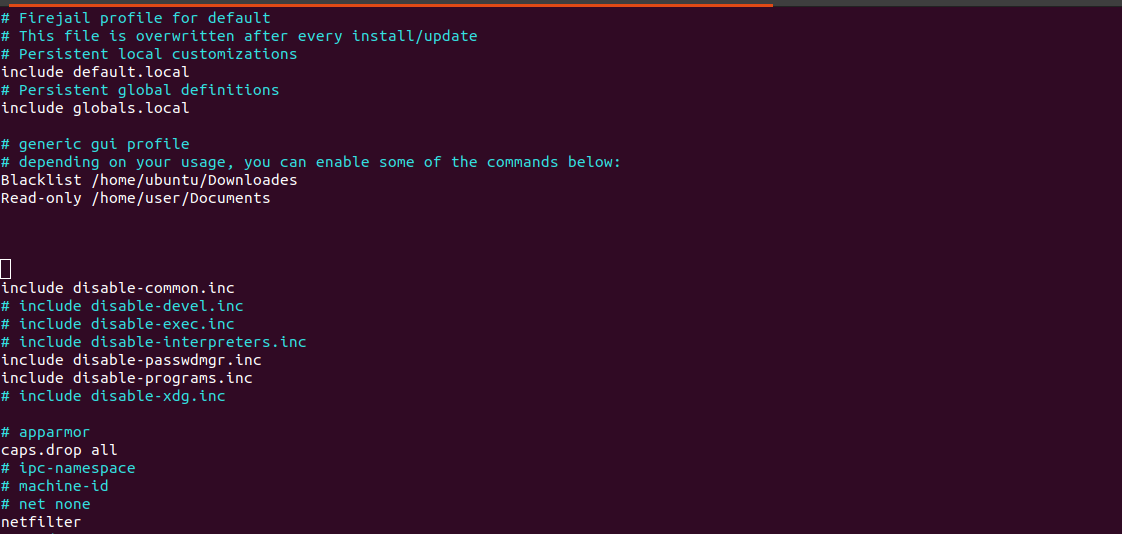Click the "# machine-id" comment
Image resolution: width=1122 pixels, height=534 pixels.
[54, 486]
